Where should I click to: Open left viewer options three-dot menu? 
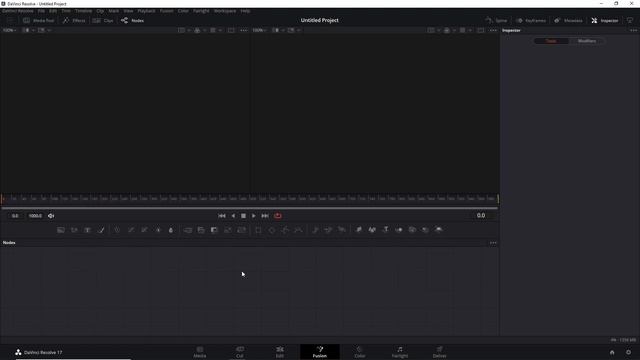(244, 30)
